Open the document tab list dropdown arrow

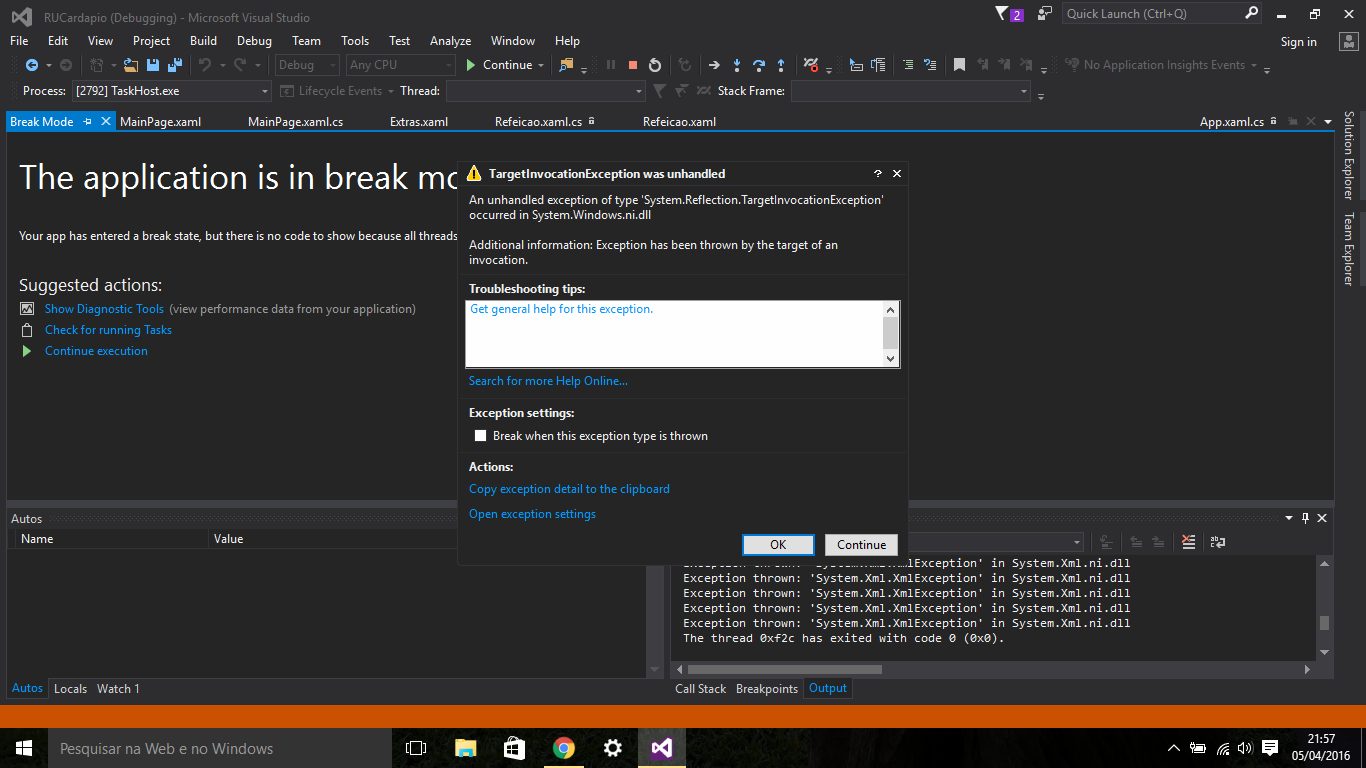[x=1328, y=122]
